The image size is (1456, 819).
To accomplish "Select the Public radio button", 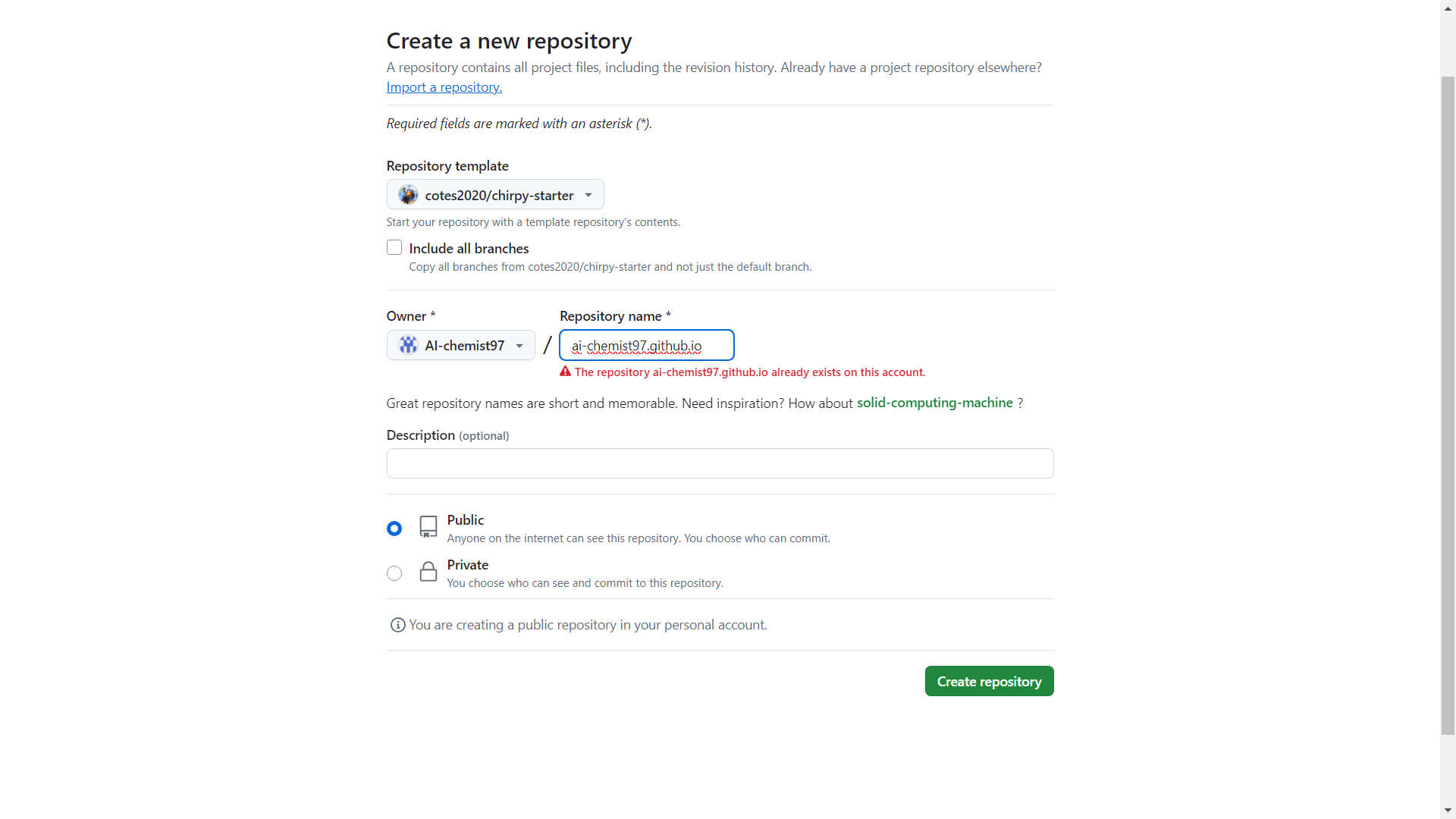I will point(394,529).
